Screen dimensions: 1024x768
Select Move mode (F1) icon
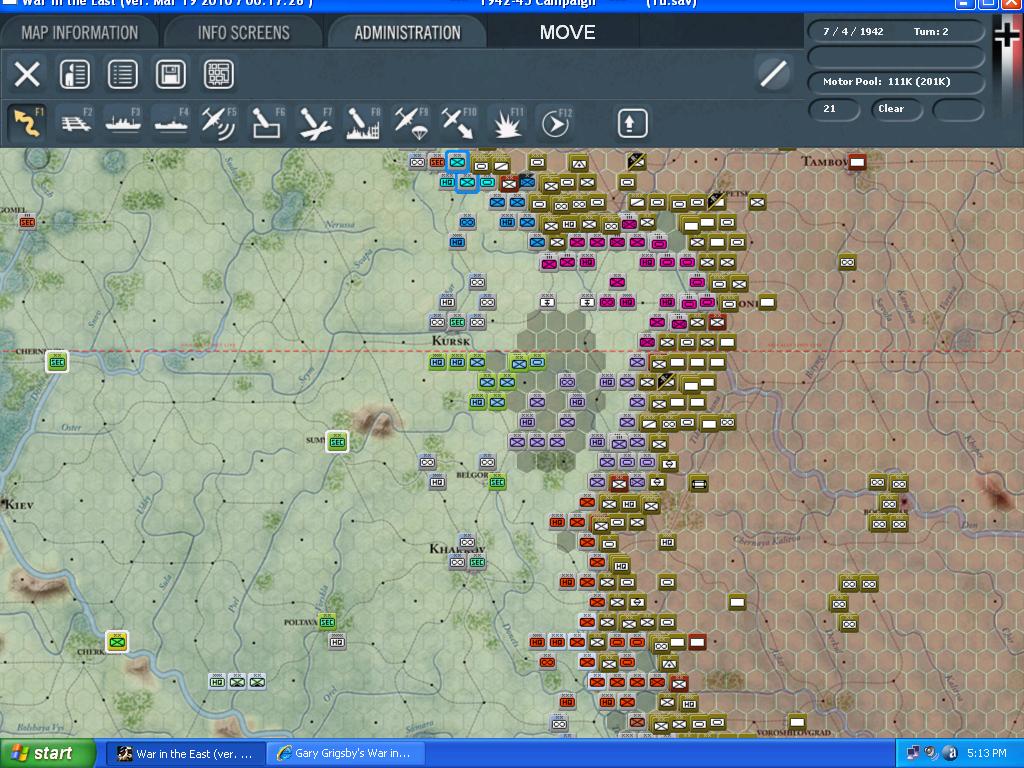click(27, 123)
